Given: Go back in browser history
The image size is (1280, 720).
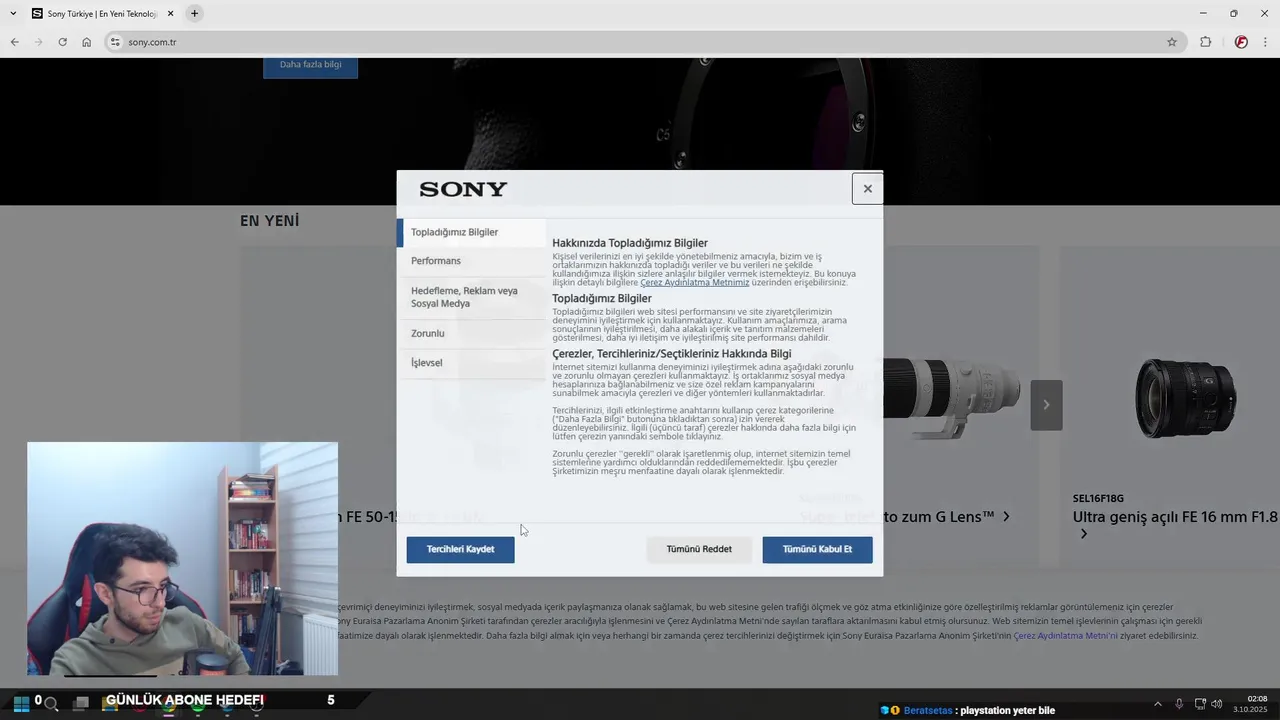Looking at the screenshot, I should [x=14, y=42].
